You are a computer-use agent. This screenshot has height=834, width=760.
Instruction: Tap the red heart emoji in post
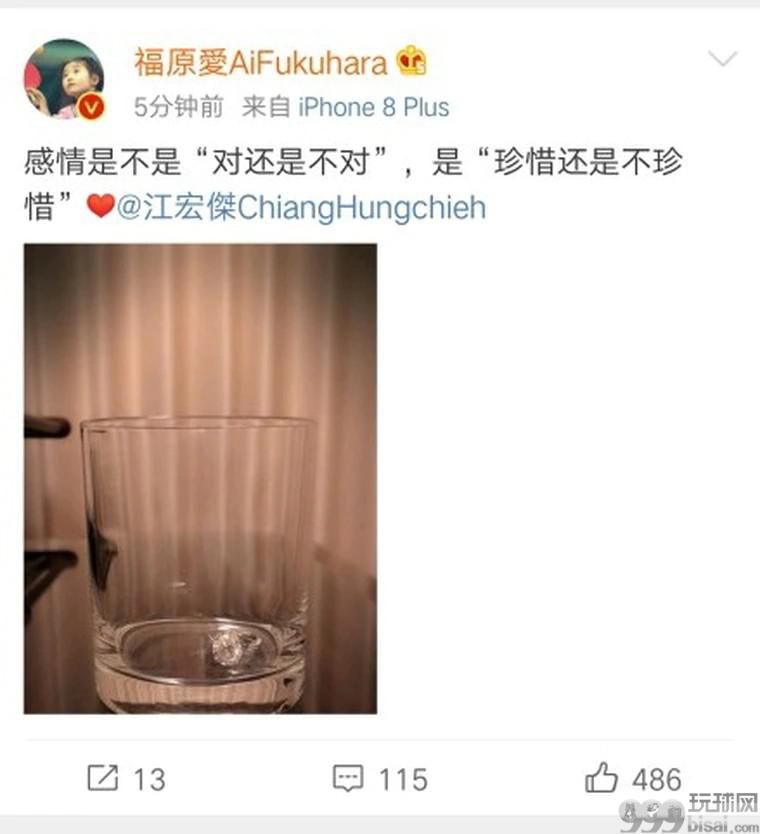[101, 206]
